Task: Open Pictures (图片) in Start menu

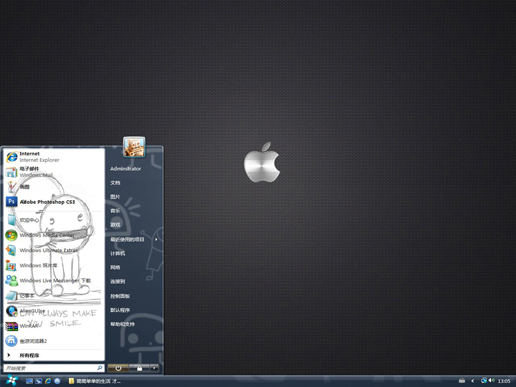Action: pyautogui.click(x=115, y=197)
